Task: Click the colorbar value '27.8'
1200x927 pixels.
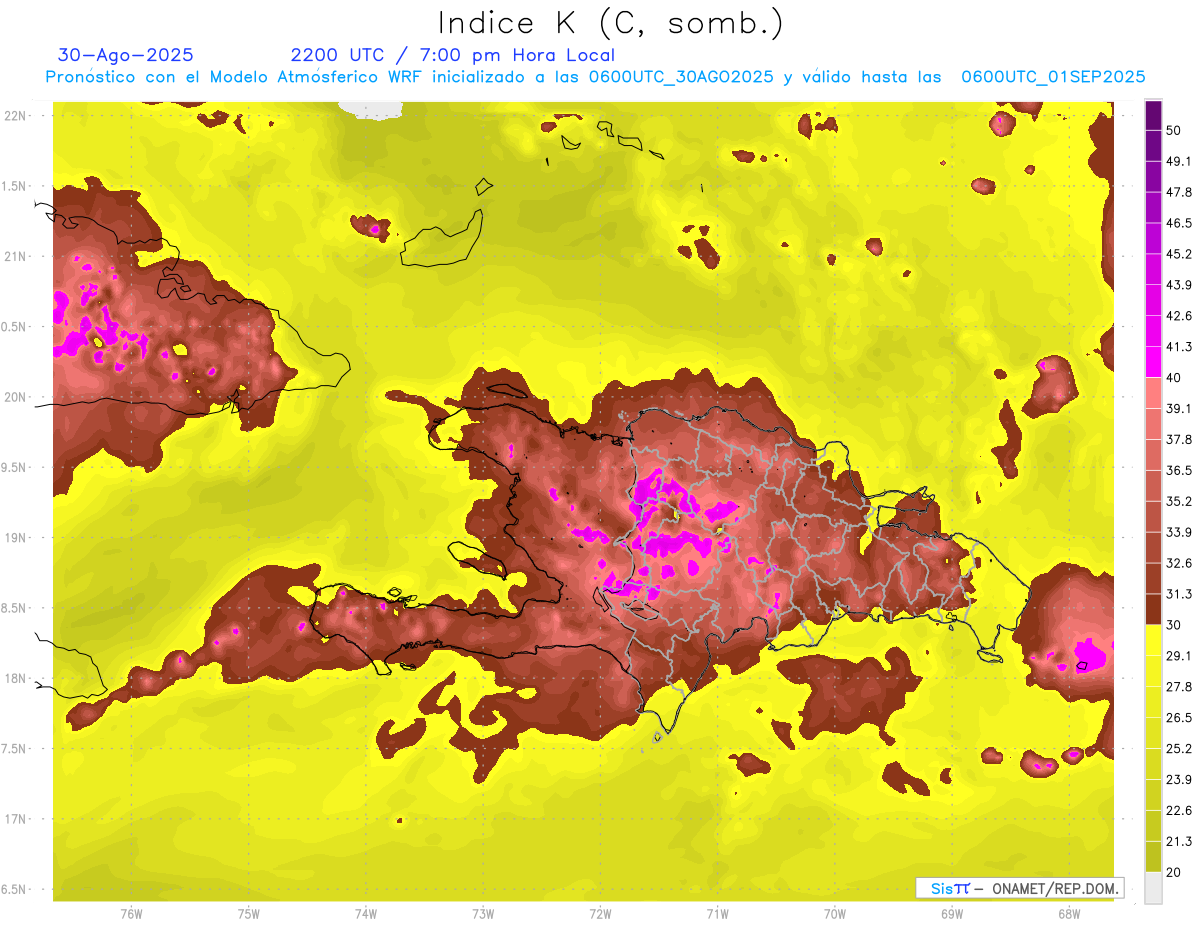Action: pos(1178,687)
